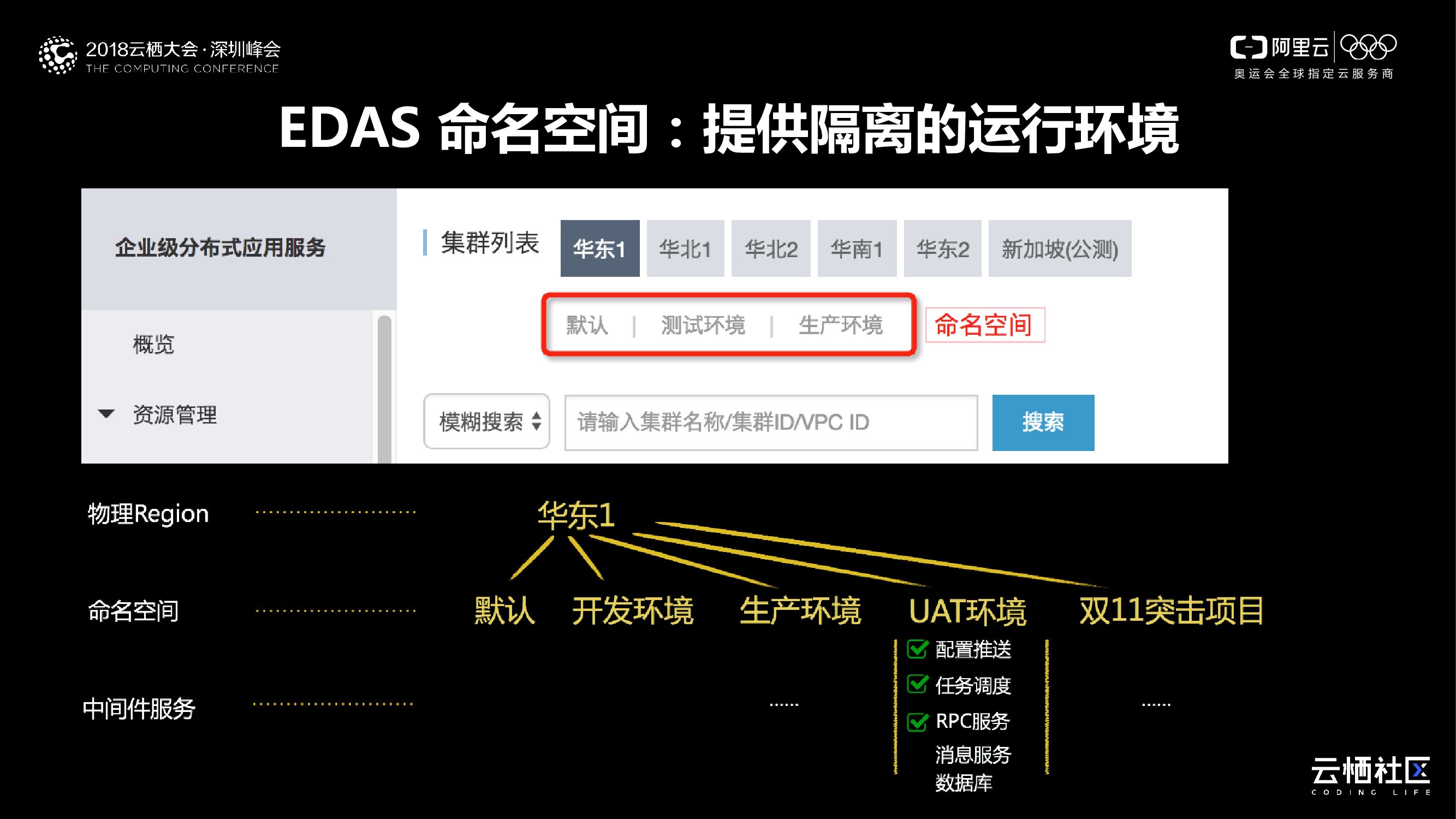This screenshot has width=1456, height=819.
Task: Click the sidebar vertical scrollbar
Action: [384, 390]
